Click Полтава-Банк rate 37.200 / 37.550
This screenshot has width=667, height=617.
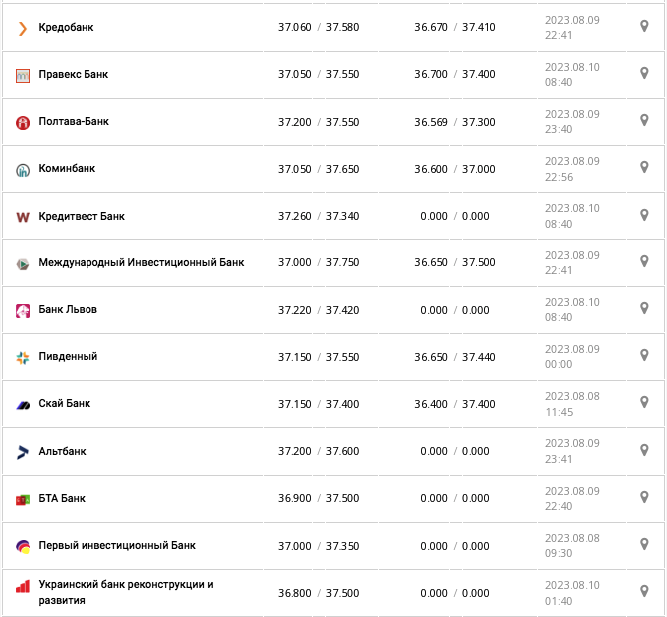[x=318, y=122]
